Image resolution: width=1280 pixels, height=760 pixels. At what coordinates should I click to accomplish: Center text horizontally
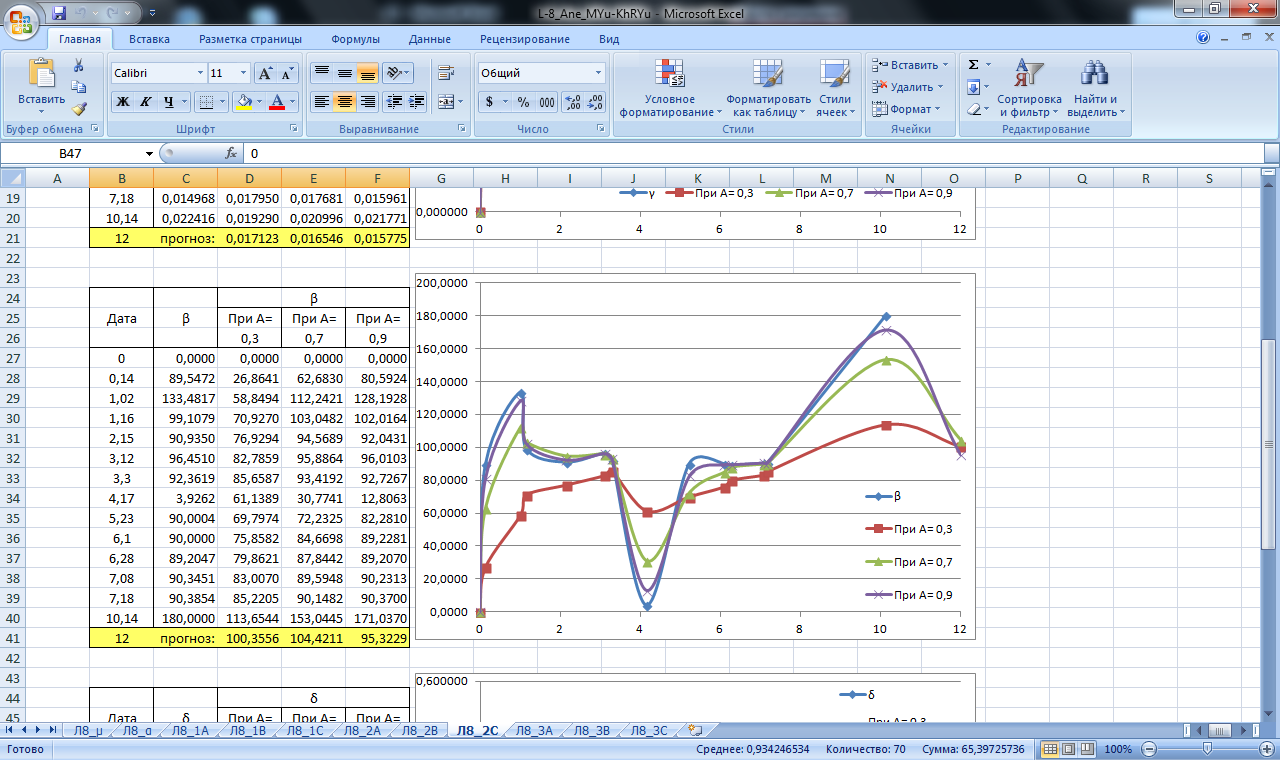pyautogui.click(x=344, y=101)
